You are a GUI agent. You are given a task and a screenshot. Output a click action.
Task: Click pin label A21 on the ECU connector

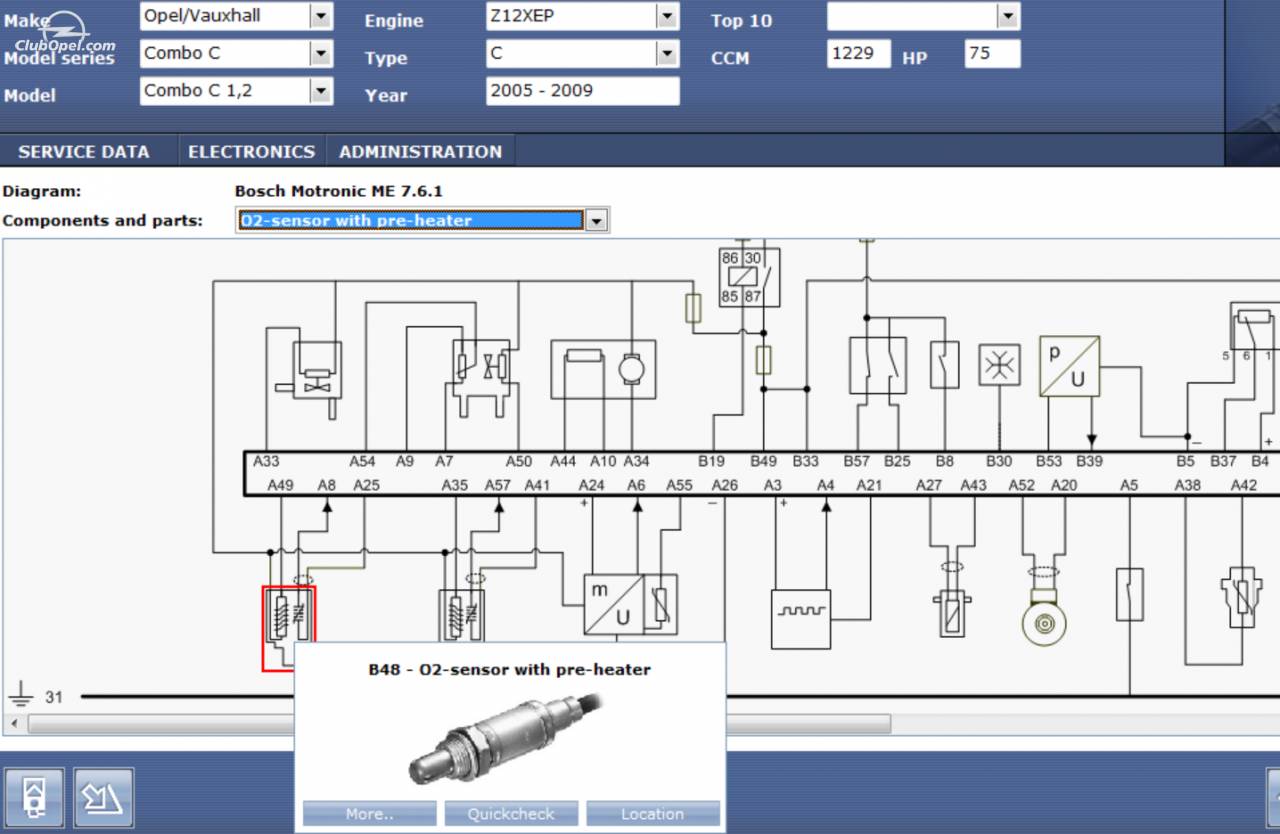(869, 485)
